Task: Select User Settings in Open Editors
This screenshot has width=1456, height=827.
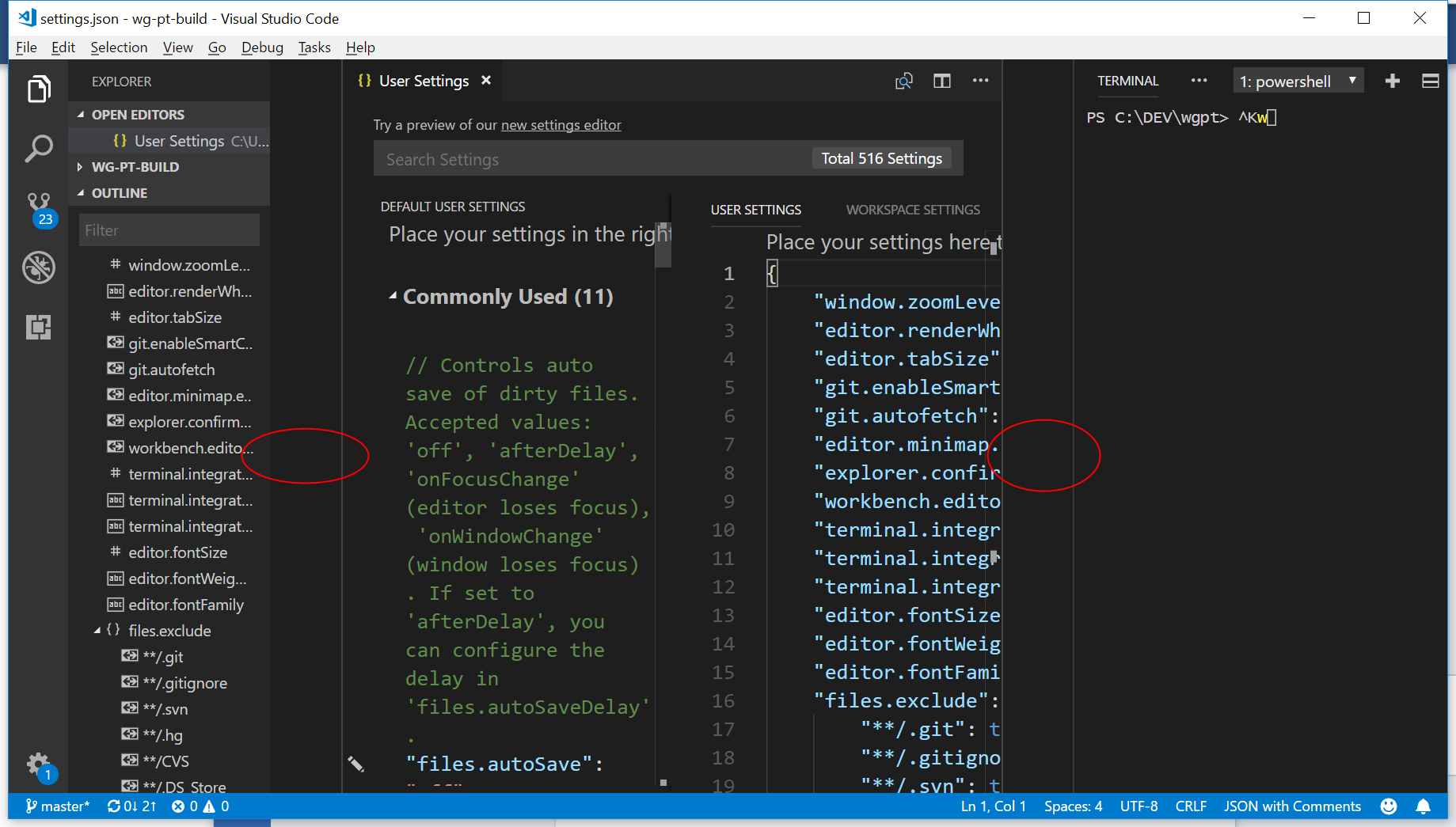Action: (169, 141)
